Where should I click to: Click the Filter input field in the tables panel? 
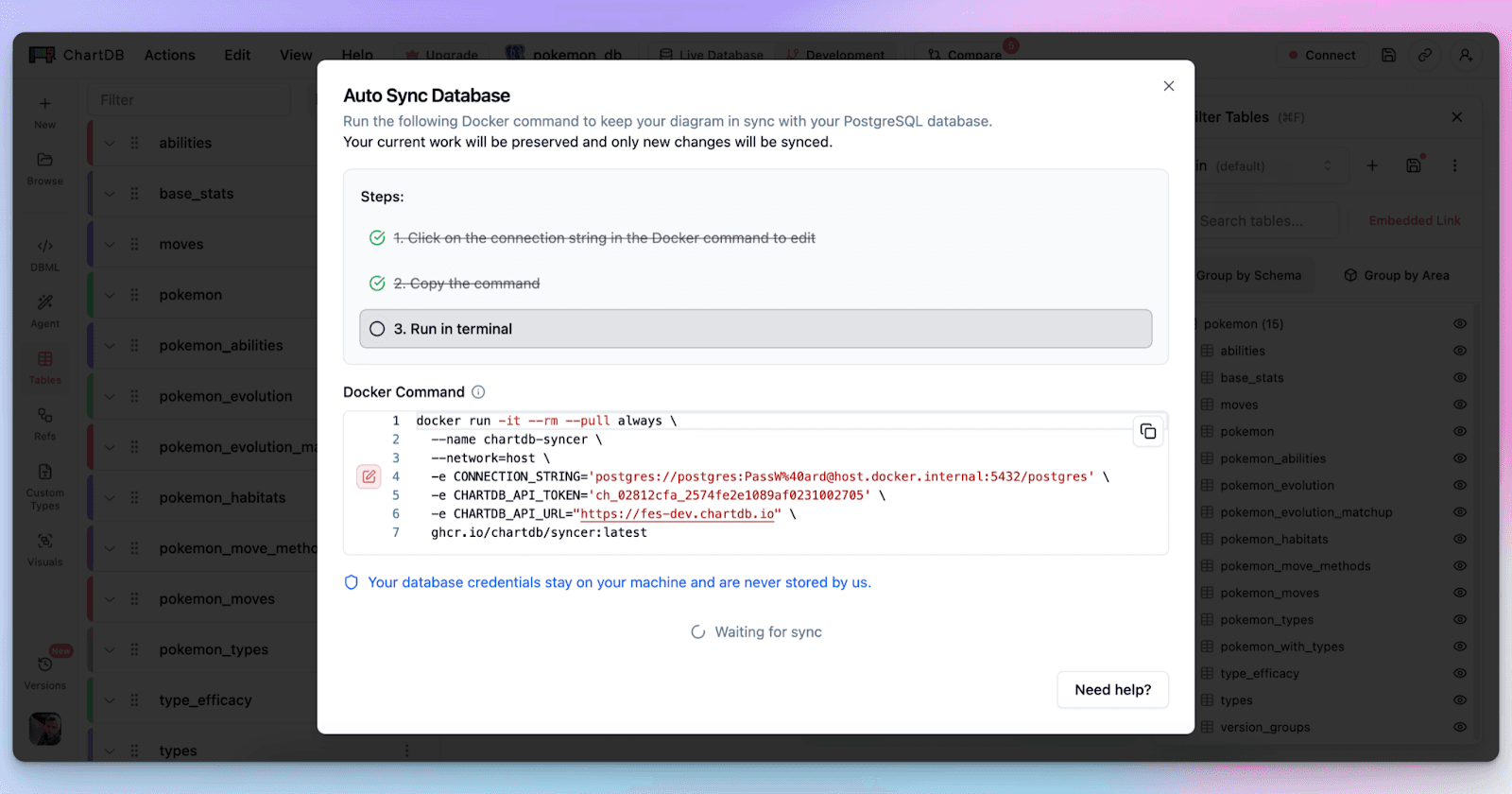click(189, 100)
